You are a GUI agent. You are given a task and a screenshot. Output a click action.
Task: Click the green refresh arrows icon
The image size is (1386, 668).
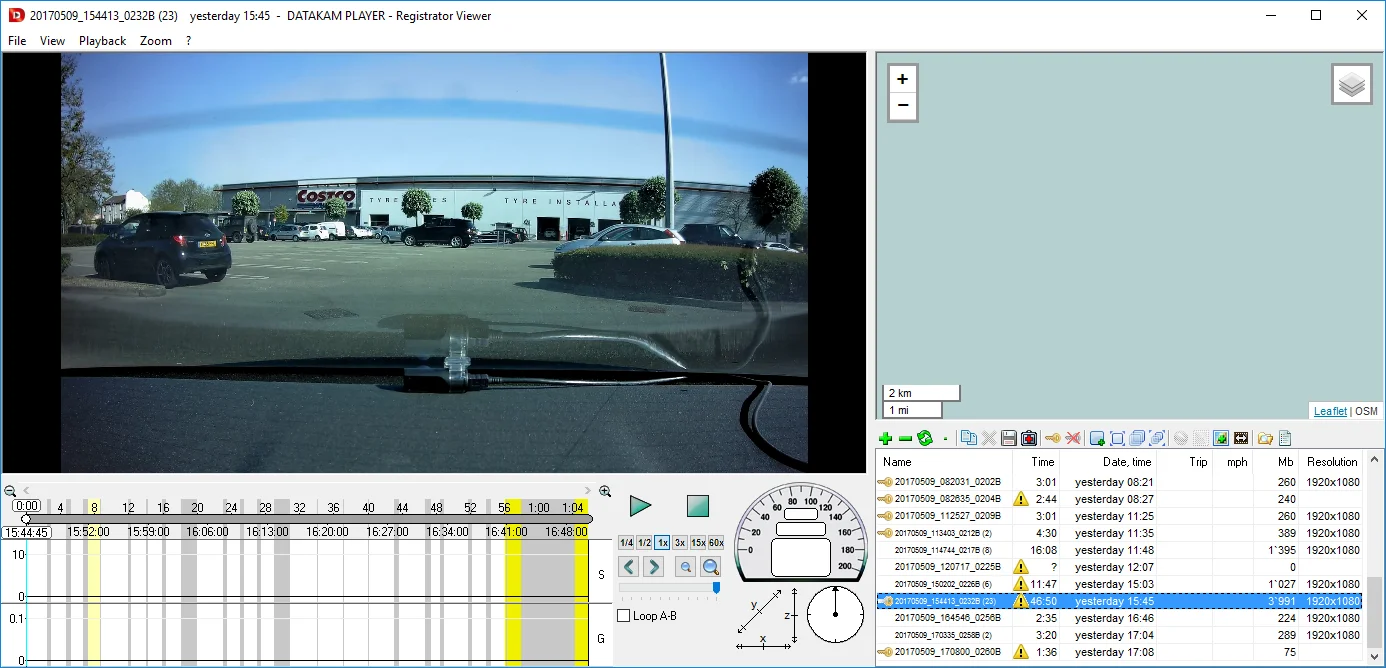click(x=925, y=438)
